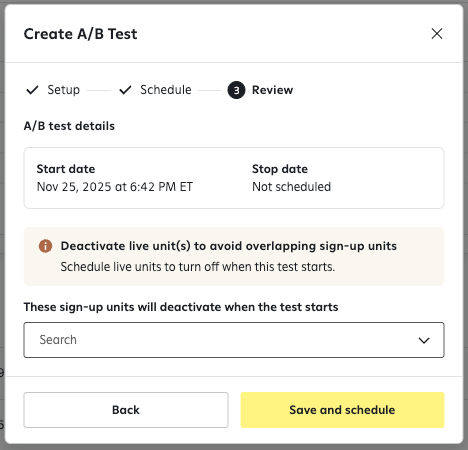Select the Review step label
468x450 pixels.
point(272,90)
